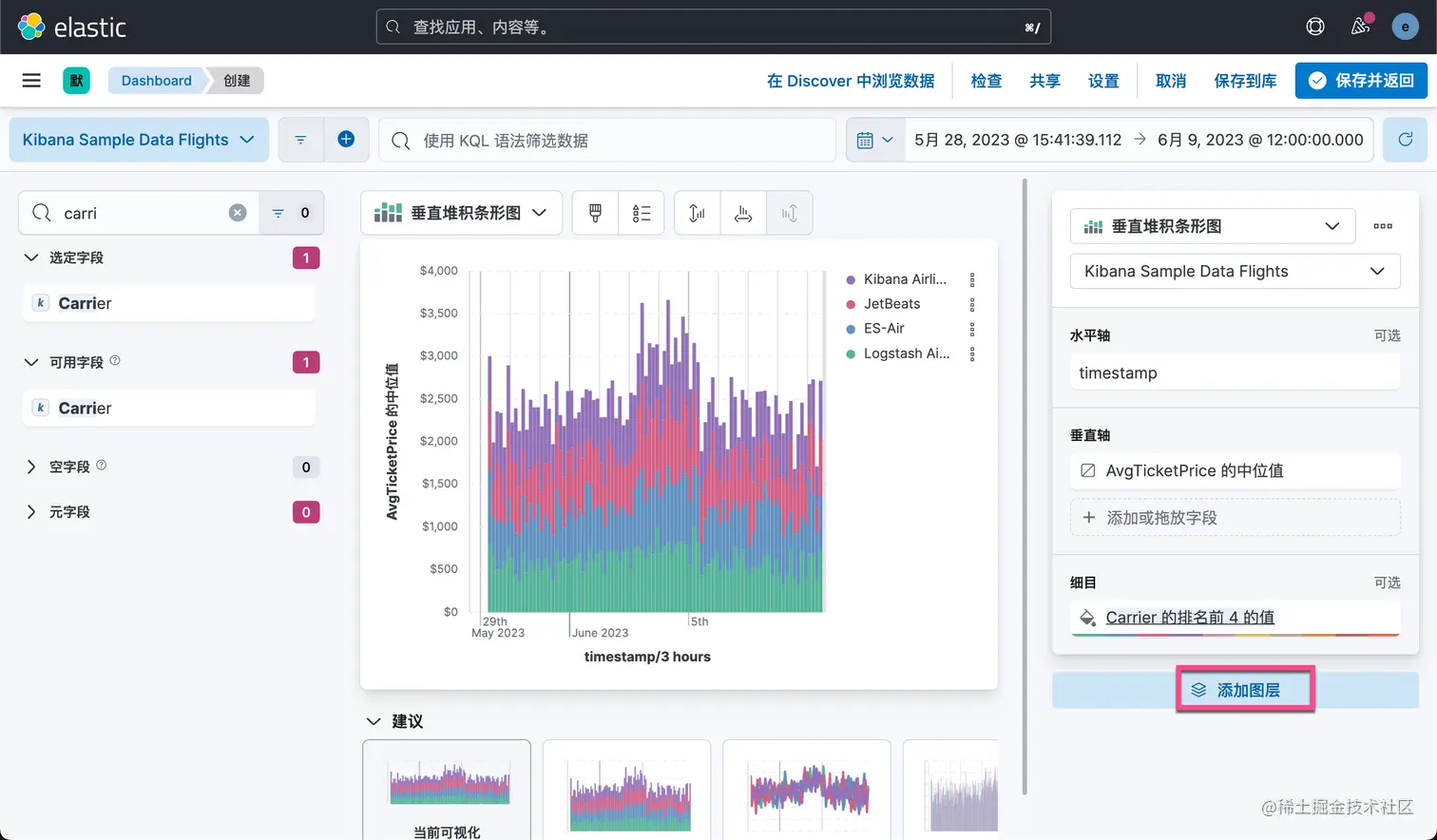
Task: Open options for Kibana Airlines legend
Action: coord(972,279)
